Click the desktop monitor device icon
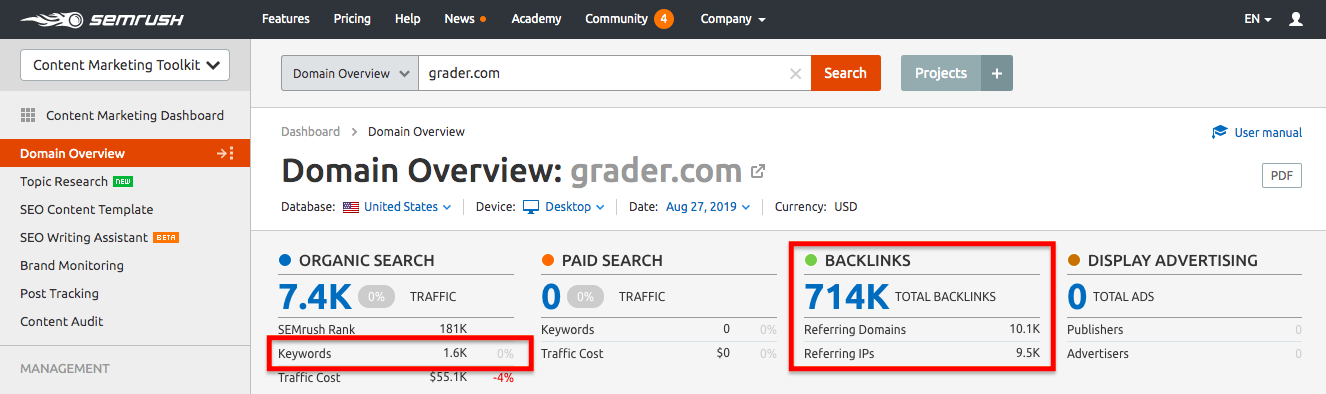The image size is (1326, 394). coord(531,207)
